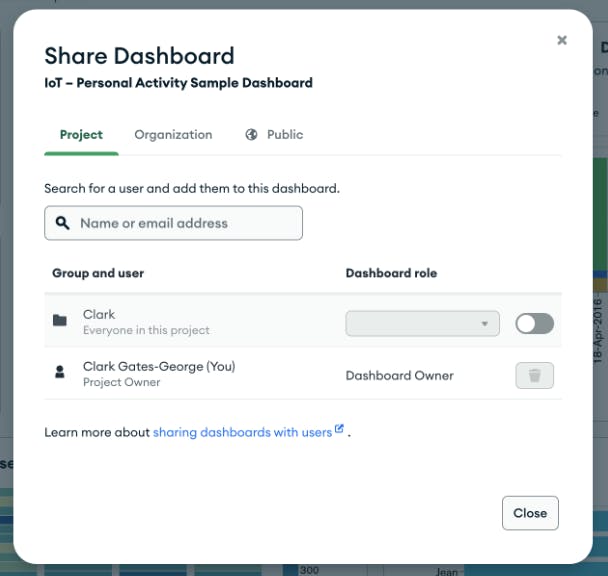Viewport: 608px width, 576px height.
Task: Open the Dashboard role dropdown for Clark
Action: tap(422, 323)
